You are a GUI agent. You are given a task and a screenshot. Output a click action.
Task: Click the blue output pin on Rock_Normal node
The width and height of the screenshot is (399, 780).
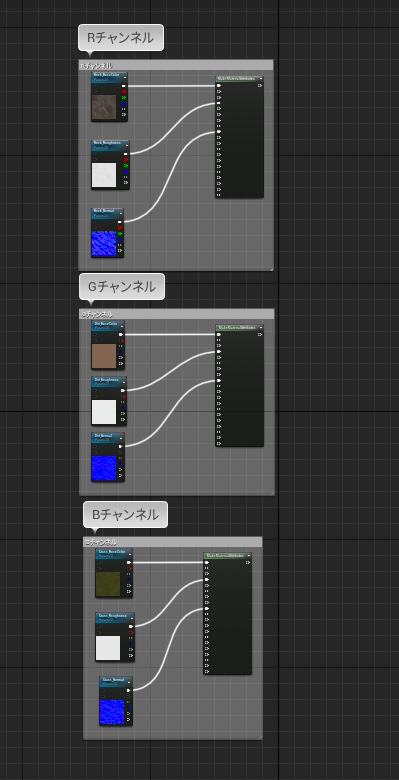coord(120,239)
